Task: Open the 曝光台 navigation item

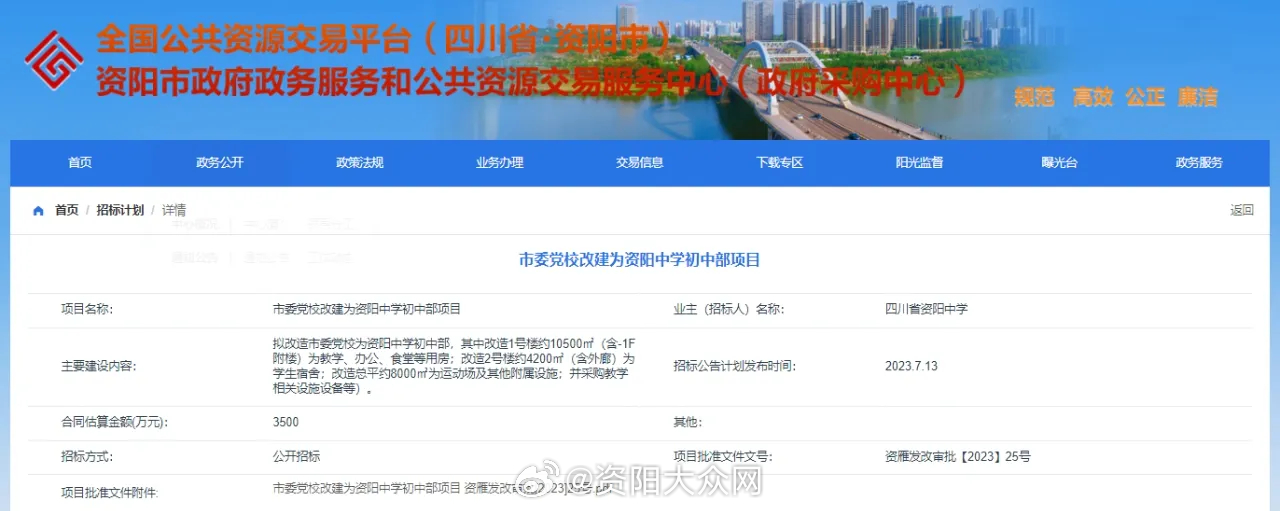Action: pos(1059,163)
